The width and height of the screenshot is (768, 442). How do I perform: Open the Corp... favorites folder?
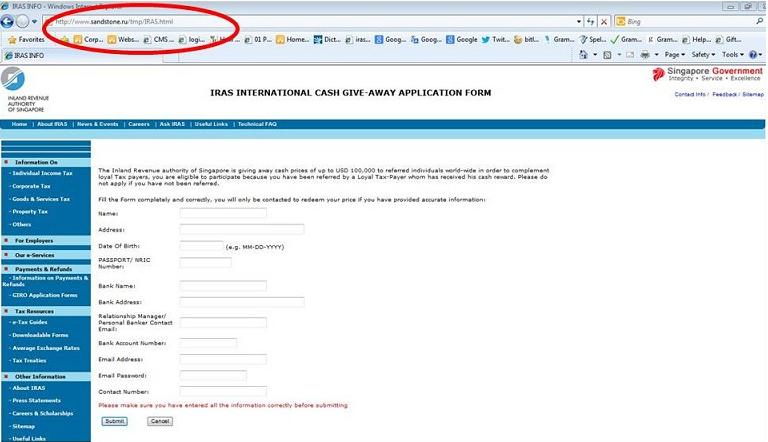[x=88, y=39]
